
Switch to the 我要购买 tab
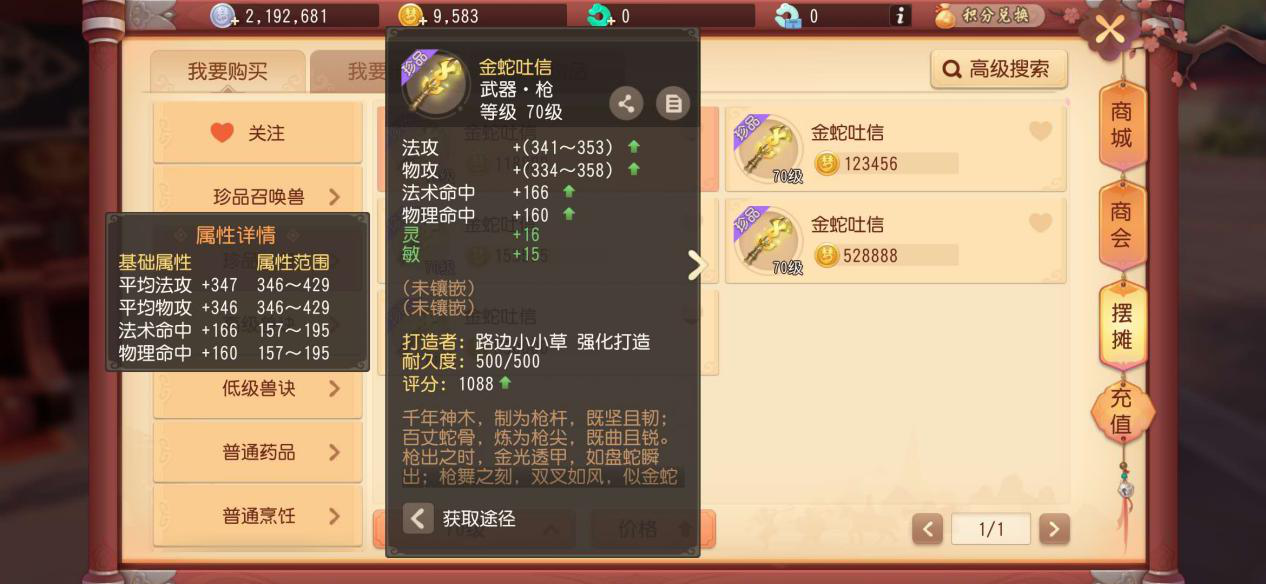tap(228, 72)
